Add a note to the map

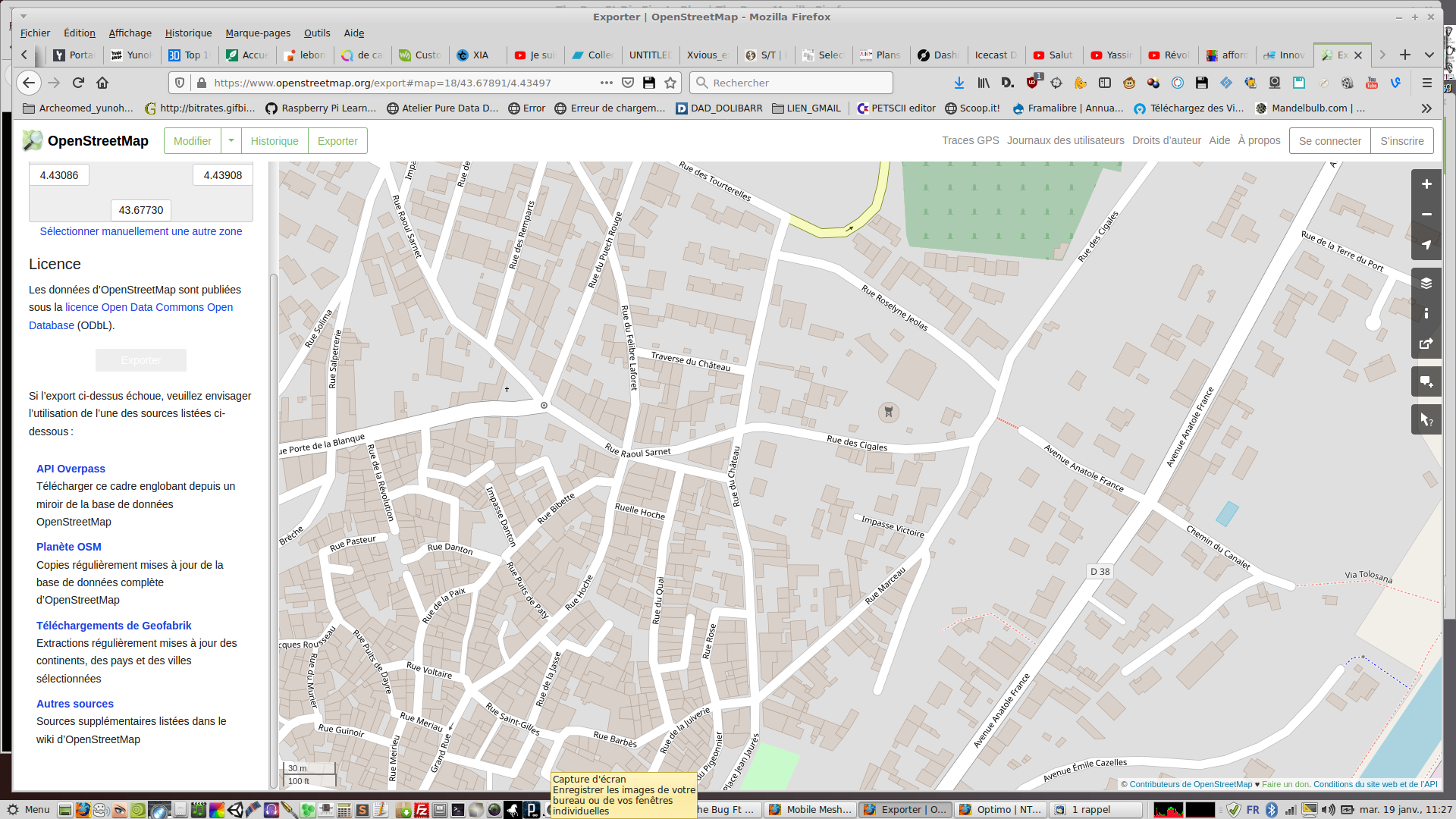click(1426, 381)
